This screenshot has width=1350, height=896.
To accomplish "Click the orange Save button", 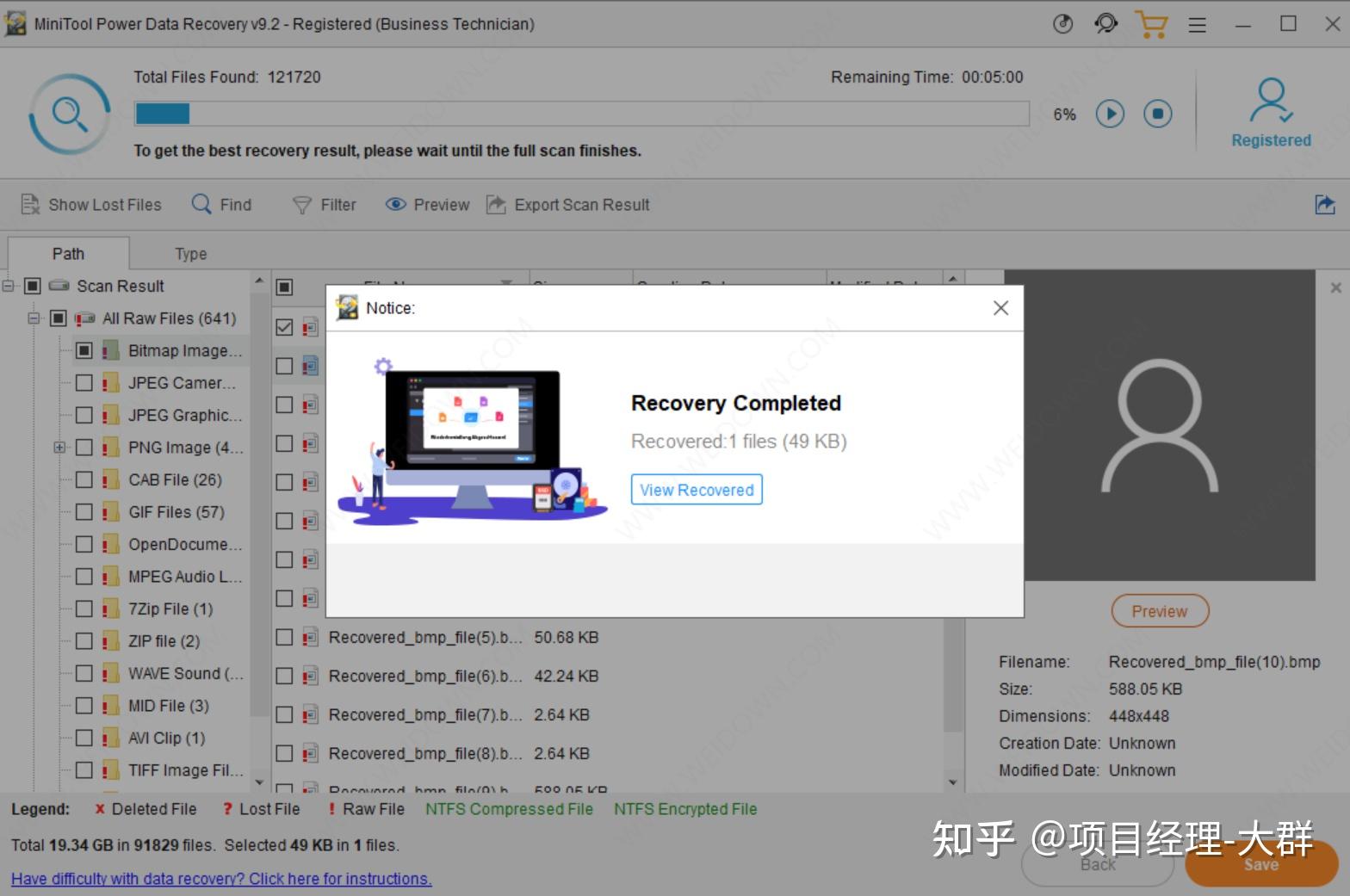I will tap(1261, 864).
